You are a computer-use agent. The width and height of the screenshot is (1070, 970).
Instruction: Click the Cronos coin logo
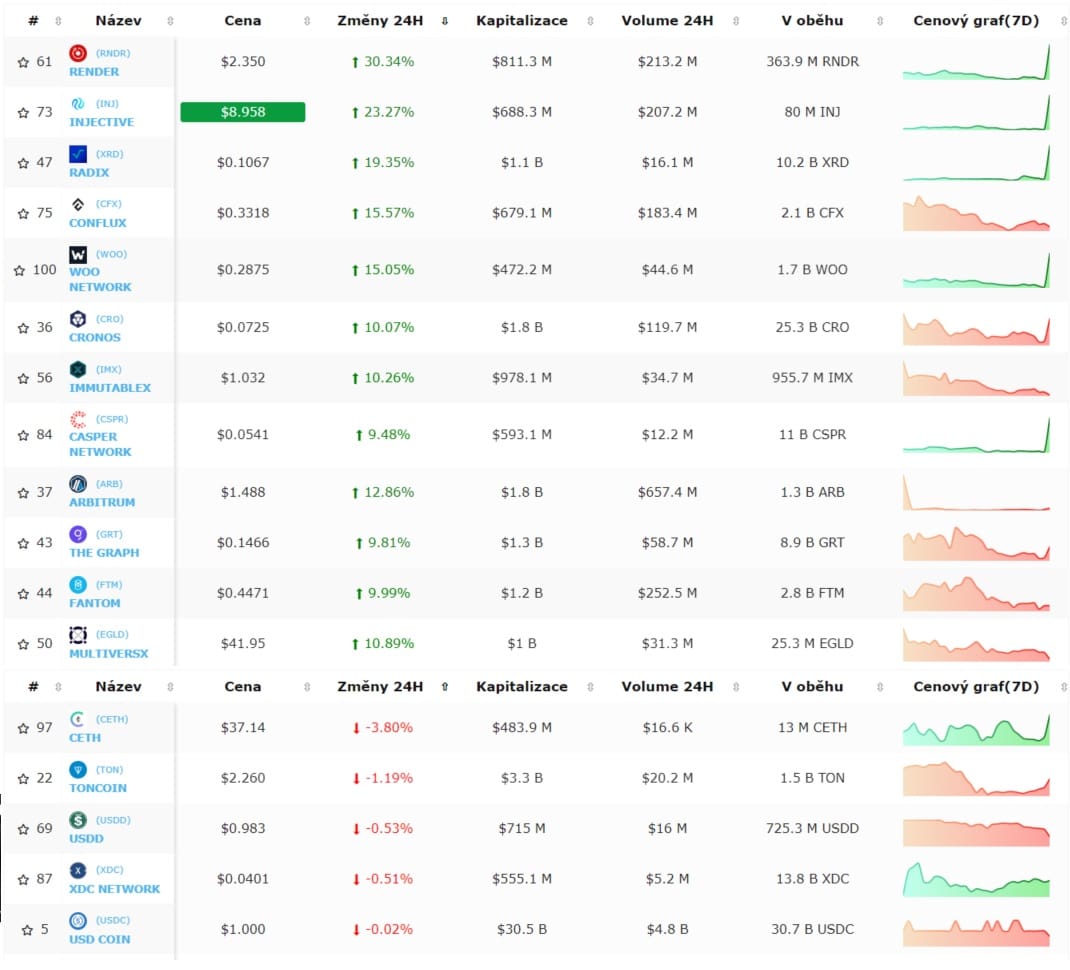click(x=78, y=318)
